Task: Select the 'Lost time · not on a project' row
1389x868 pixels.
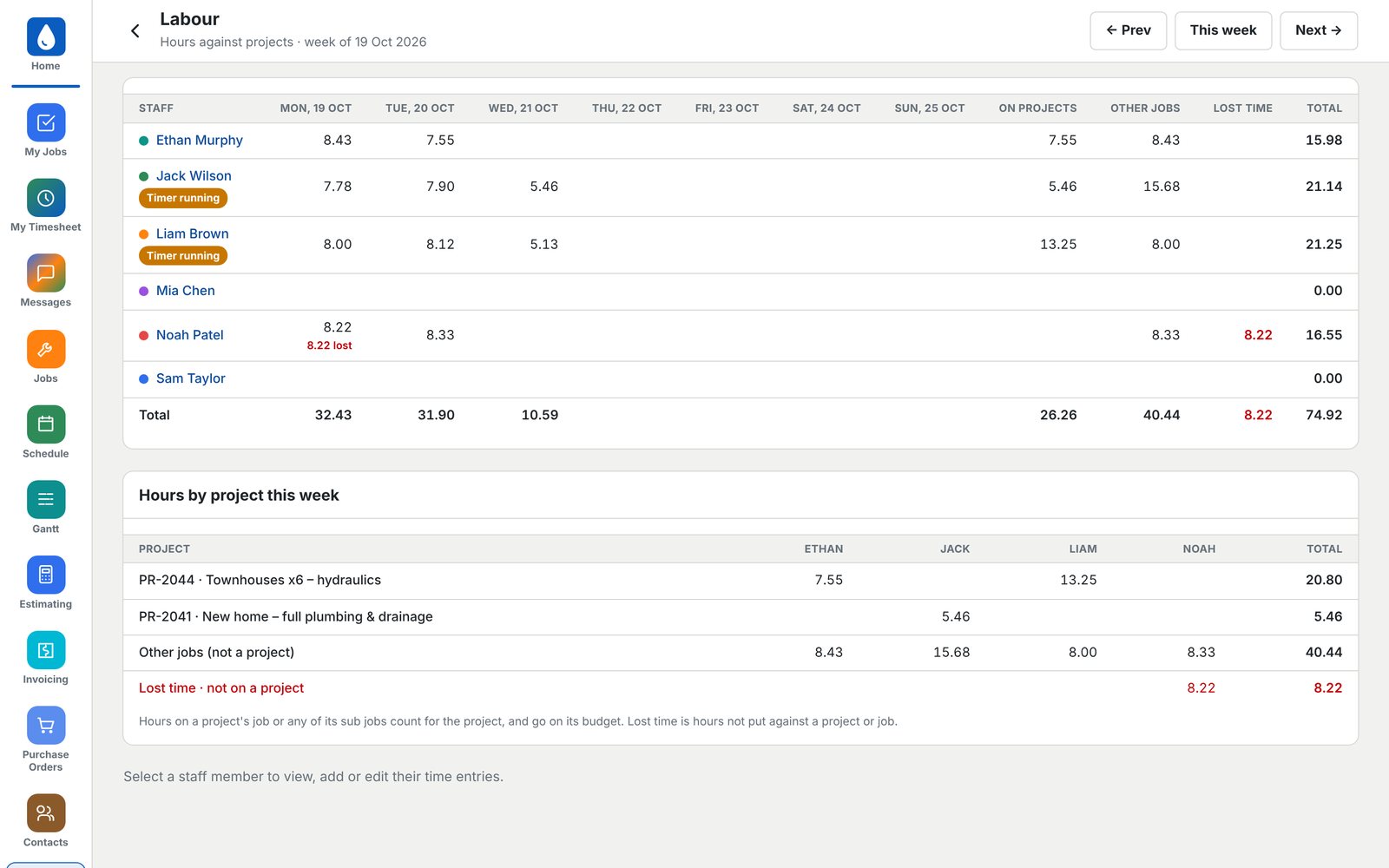Action: (741, 688)
